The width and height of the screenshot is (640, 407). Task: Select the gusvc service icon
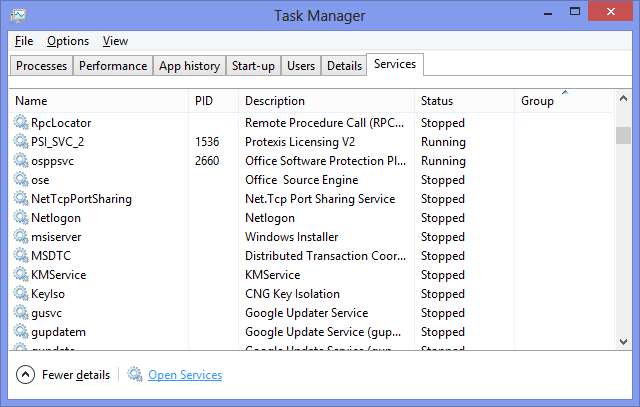(x=22, y=313)
